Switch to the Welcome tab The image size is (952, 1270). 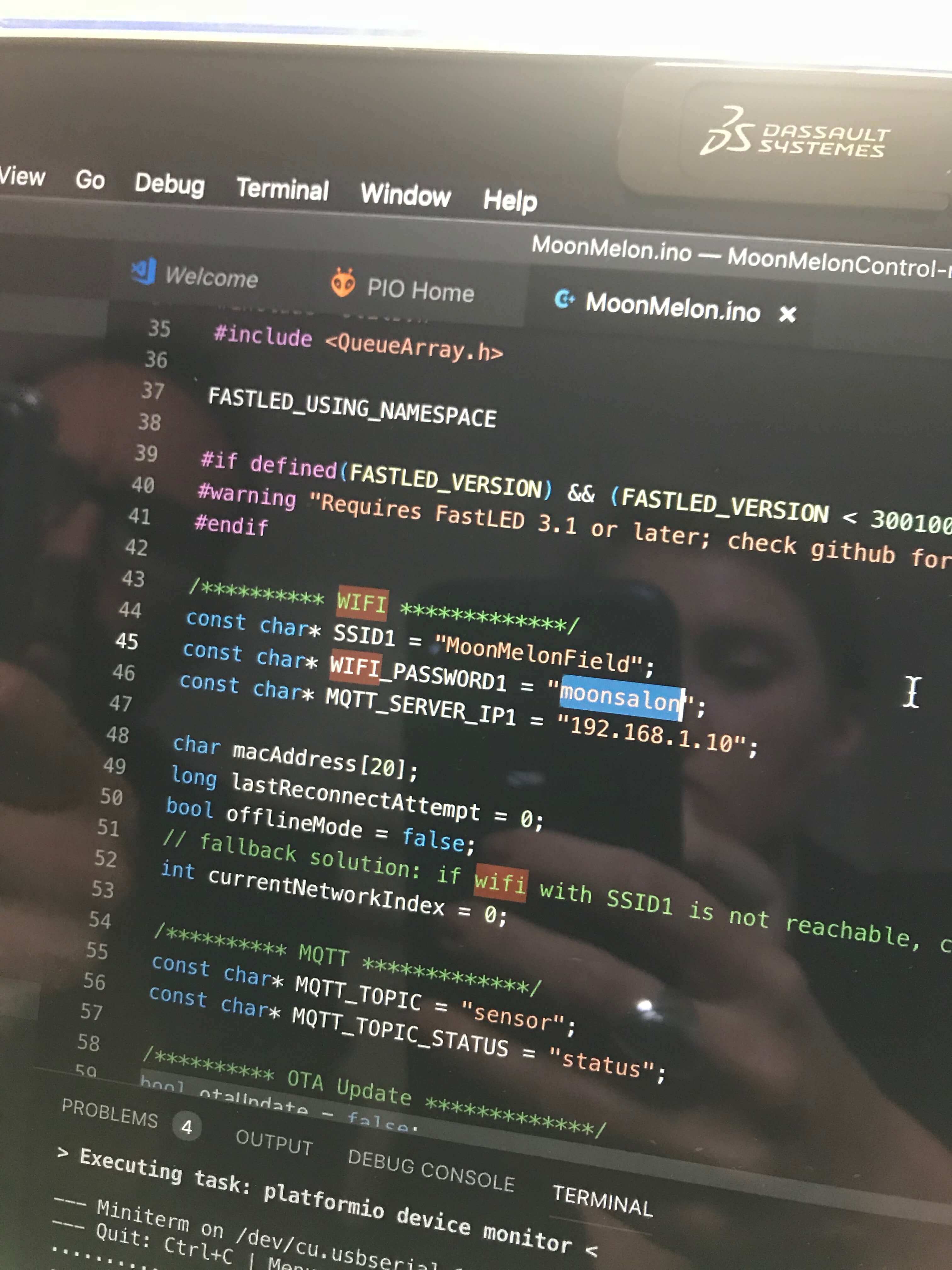point(211,277)
